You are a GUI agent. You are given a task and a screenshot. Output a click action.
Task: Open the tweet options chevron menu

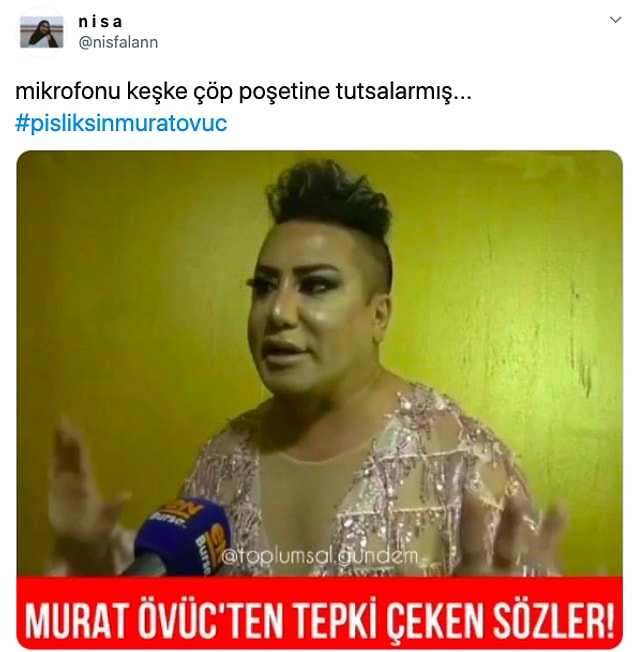(x=615, y=20)
